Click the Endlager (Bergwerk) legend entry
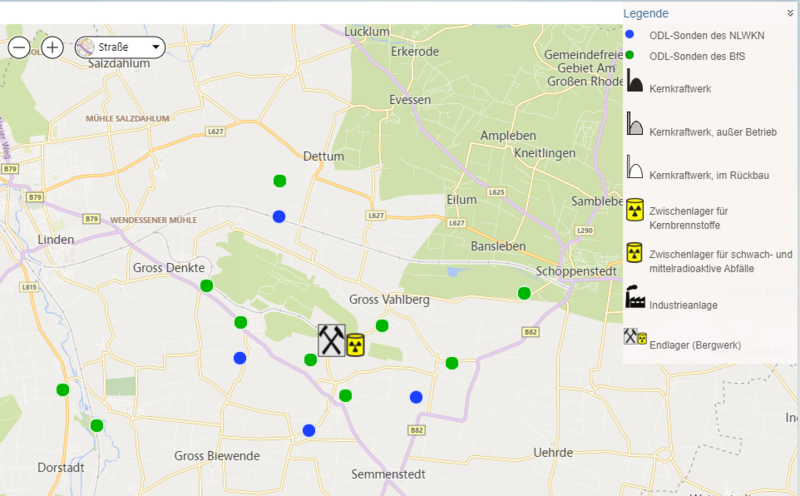 point(694,345)
